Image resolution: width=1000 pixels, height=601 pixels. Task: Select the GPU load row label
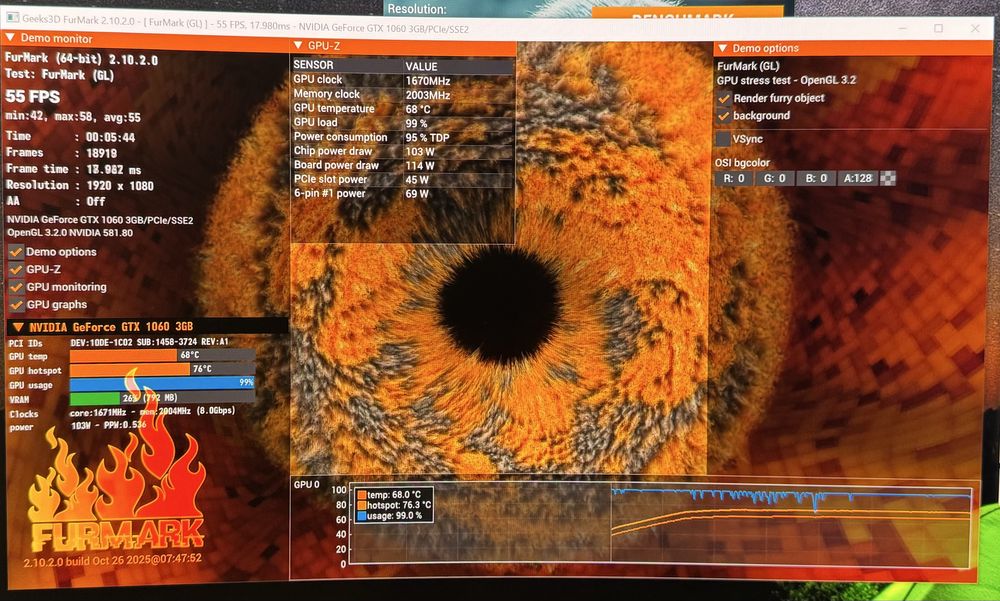click(315, 122)
